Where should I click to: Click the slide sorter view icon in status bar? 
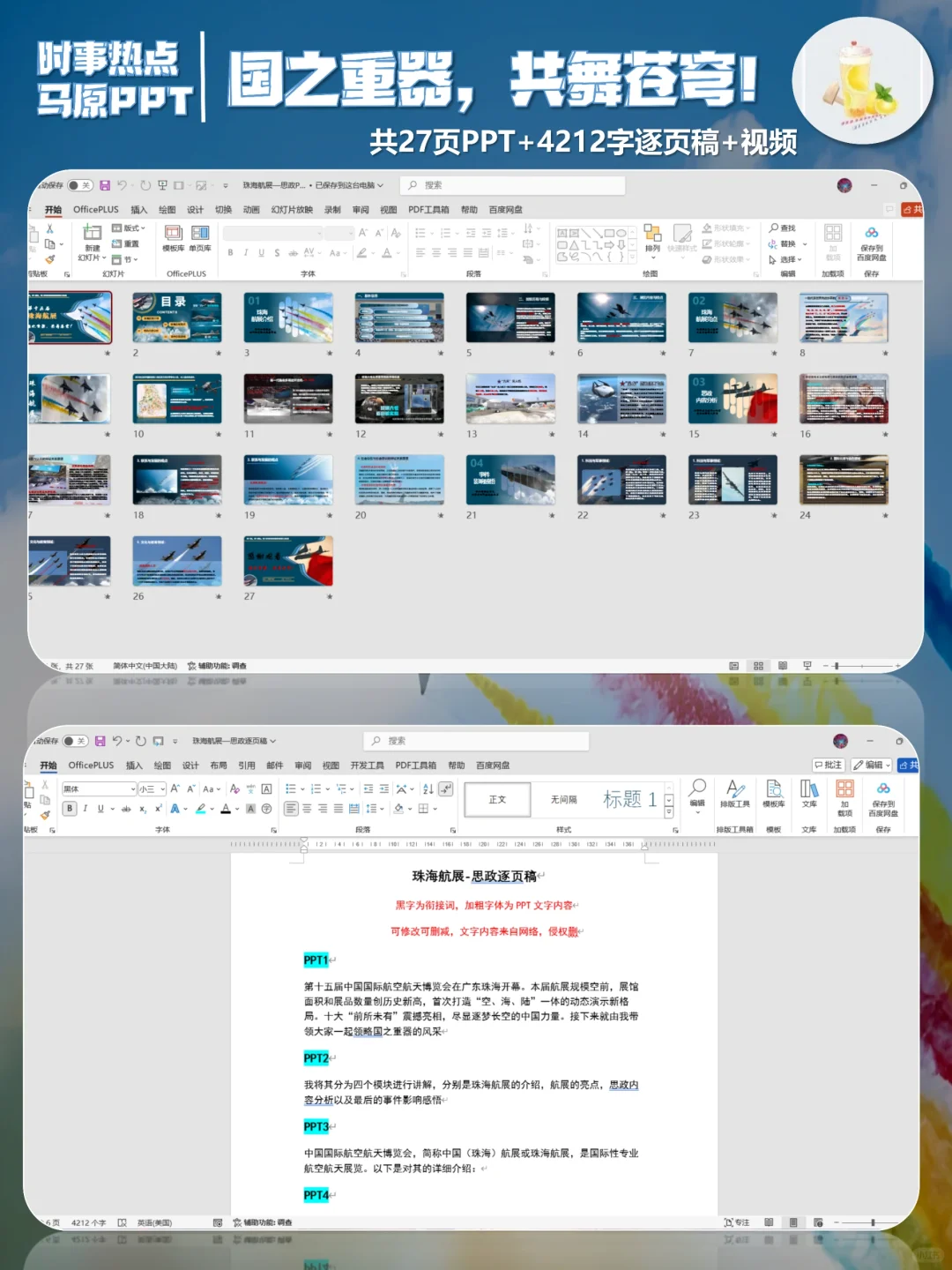tap(758, 666)
